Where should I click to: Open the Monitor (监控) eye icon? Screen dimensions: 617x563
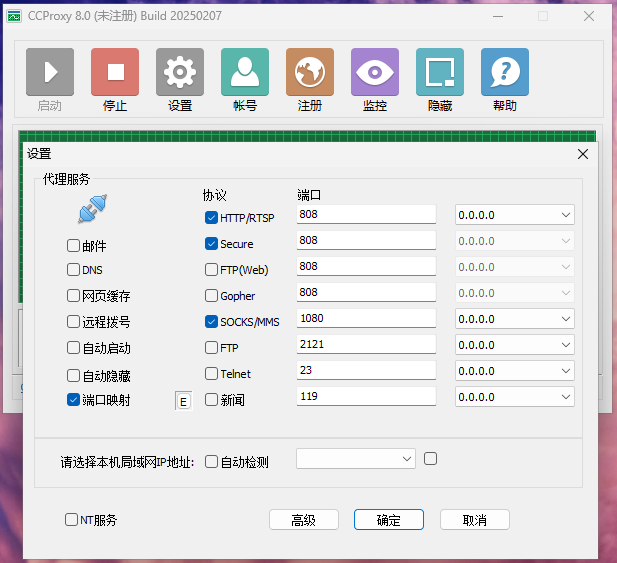pyautogui.click(x=375, y=72)
